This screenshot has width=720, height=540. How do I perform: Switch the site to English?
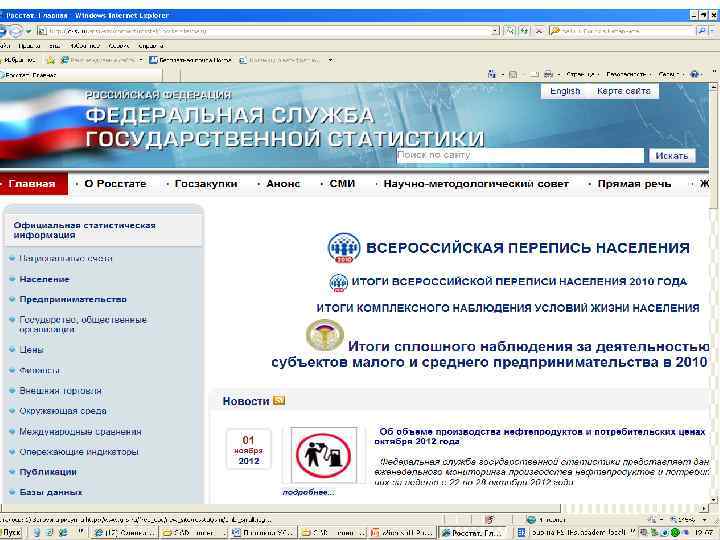[x=565, y=91]
